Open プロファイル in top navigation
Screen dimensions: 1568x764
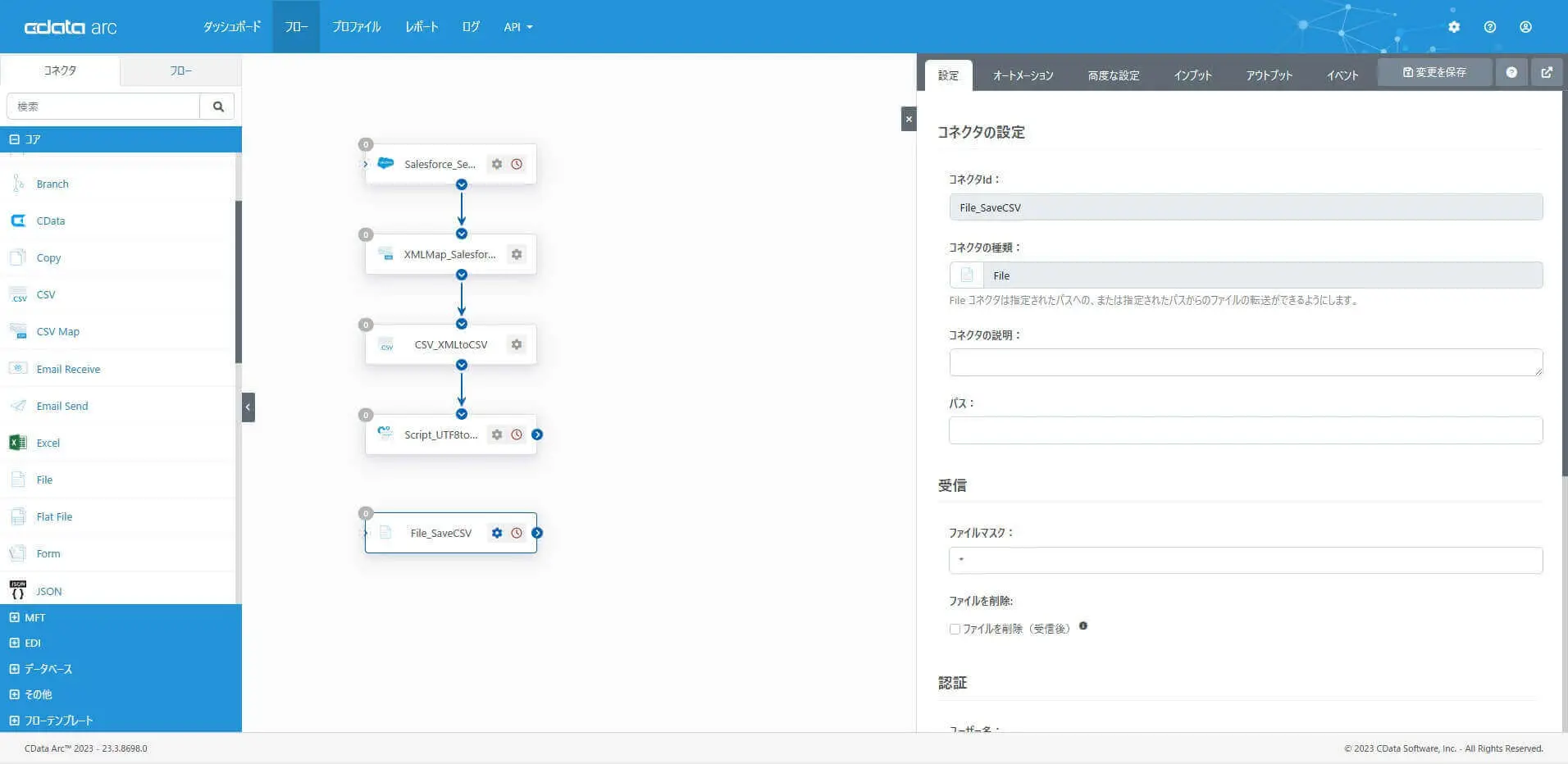click(x=357, y=27)
